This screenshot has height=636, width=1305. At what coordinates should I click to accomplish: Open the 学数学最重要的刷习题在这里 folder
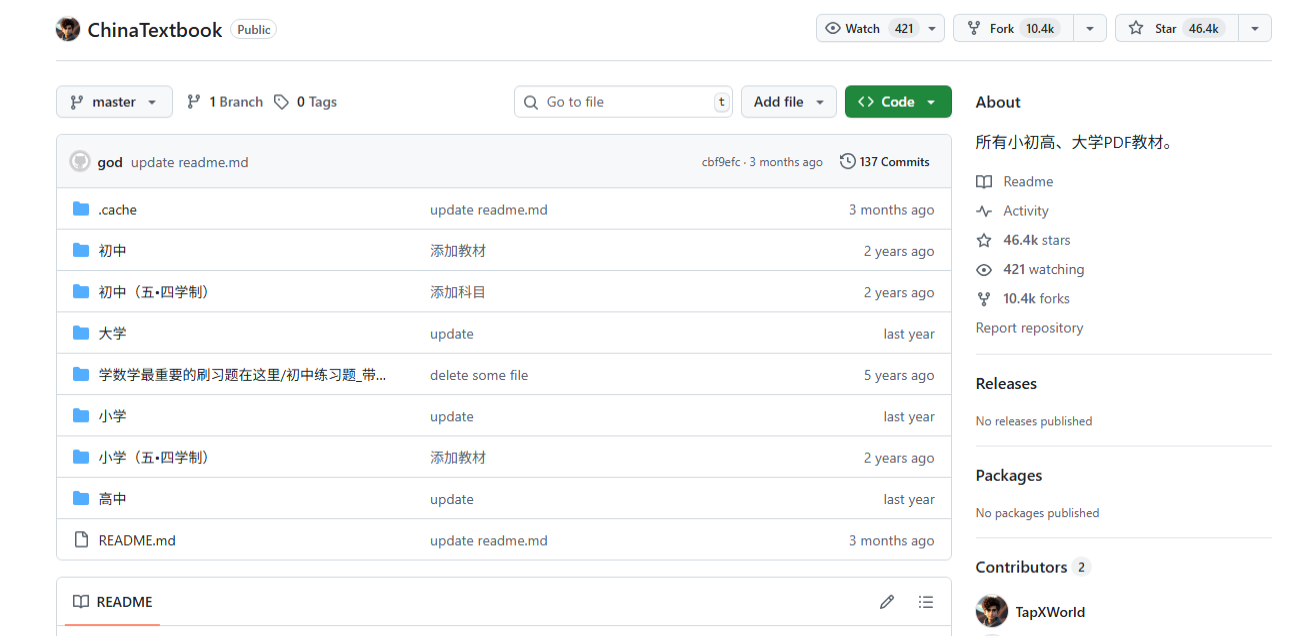click(242, 375)
